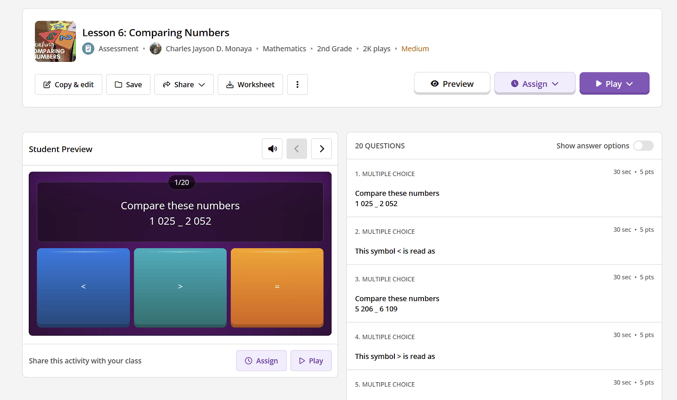Open question 2 'This symbol < is read as'

504,241
